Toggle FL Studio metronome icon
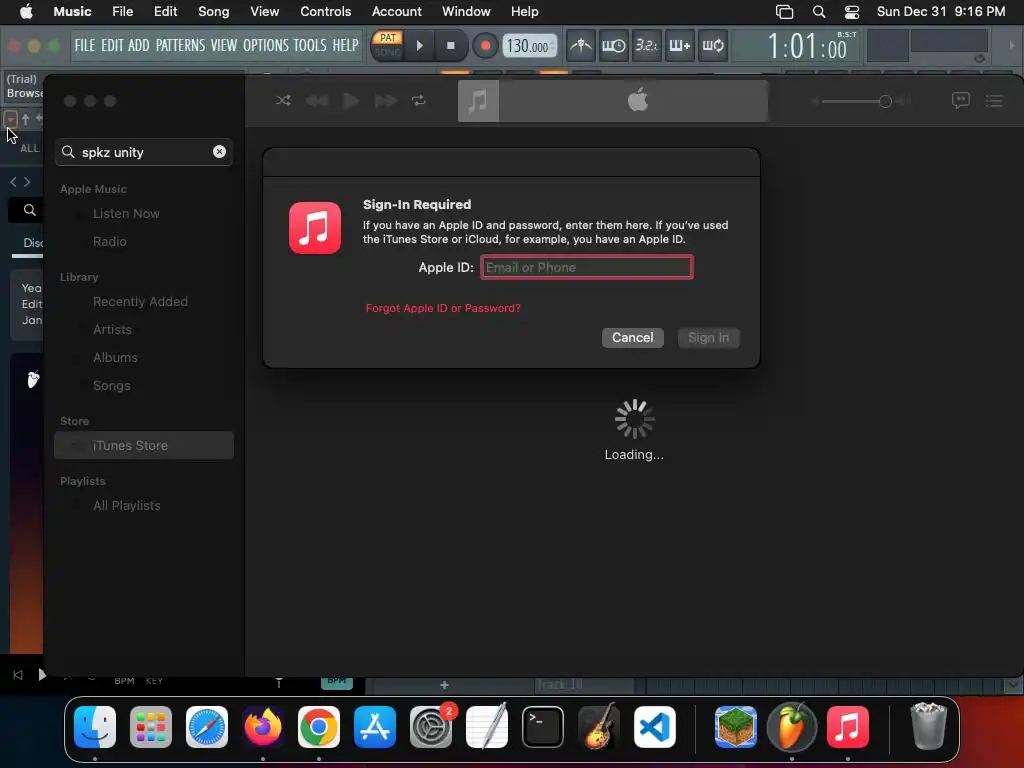The height and width of the screenshot is (768, 1024). [x=580, y=46]
